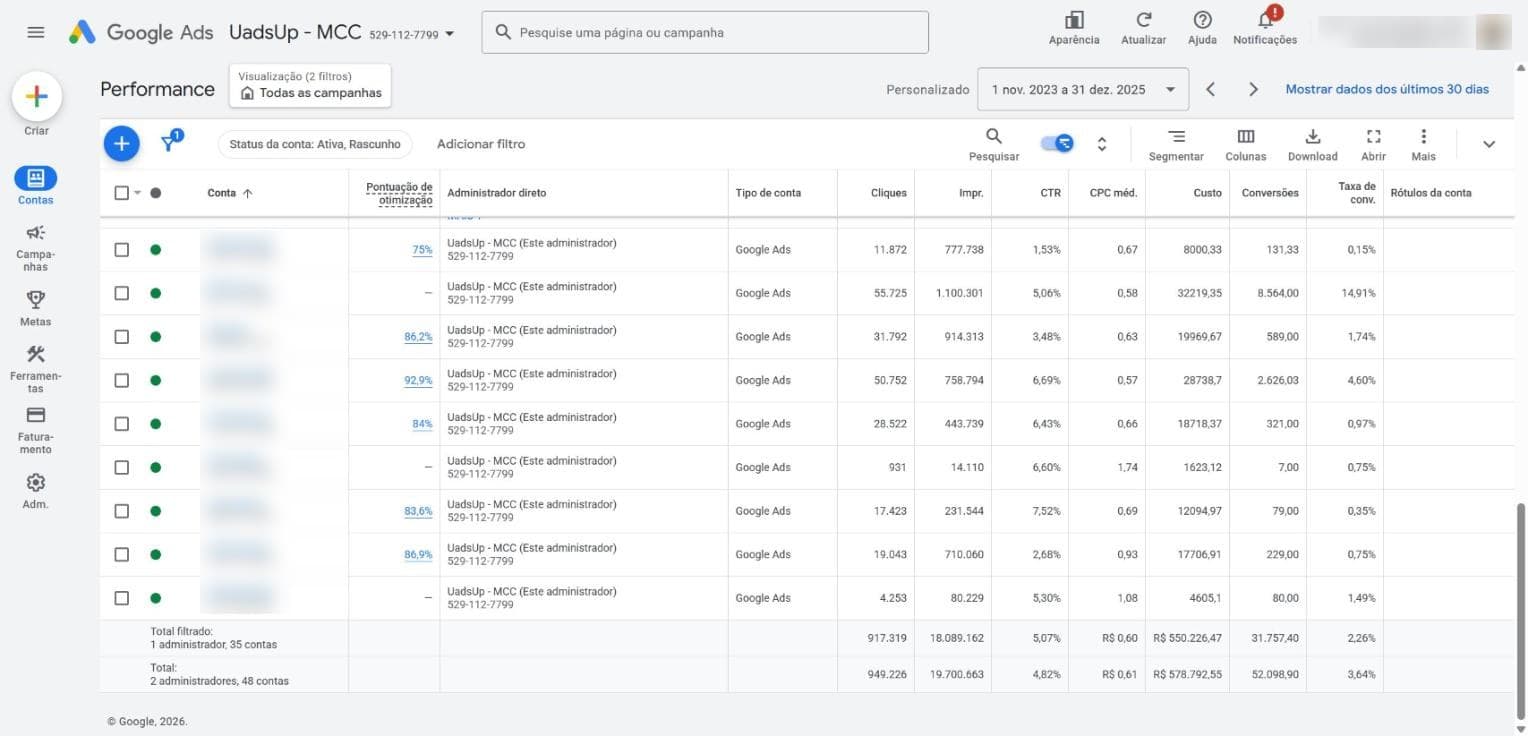Open Contas in the sidebar
Viewport: 1528px width, 736px height.
tap(36, 186)
